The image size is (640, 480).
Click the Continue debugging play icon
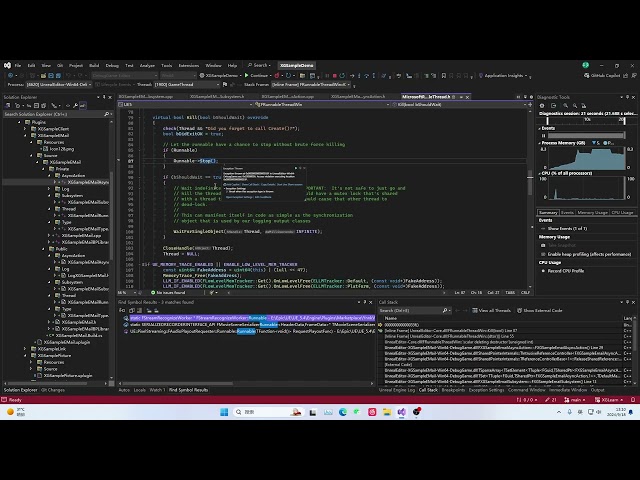pyautogui.click(x=247, y=76)
